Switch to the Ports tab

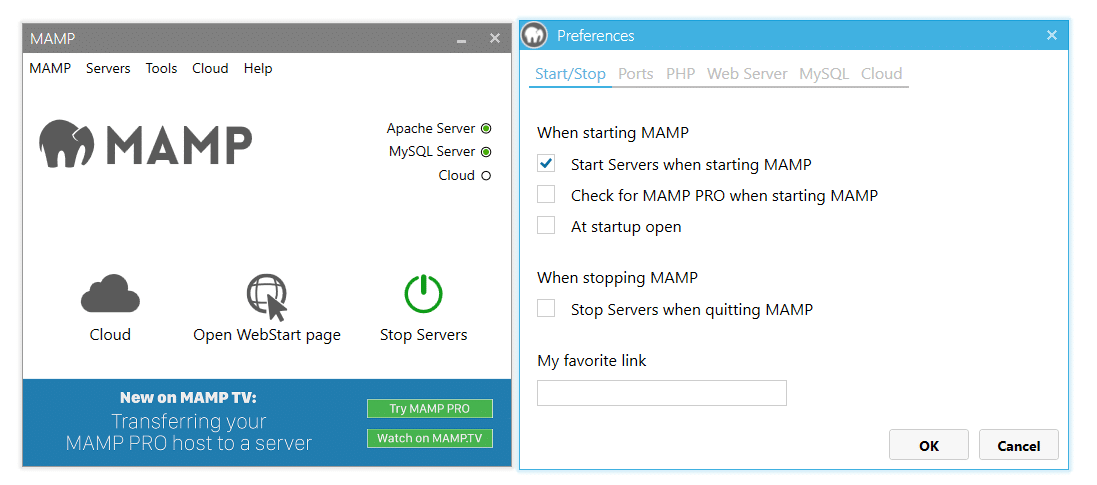(636, 74)
